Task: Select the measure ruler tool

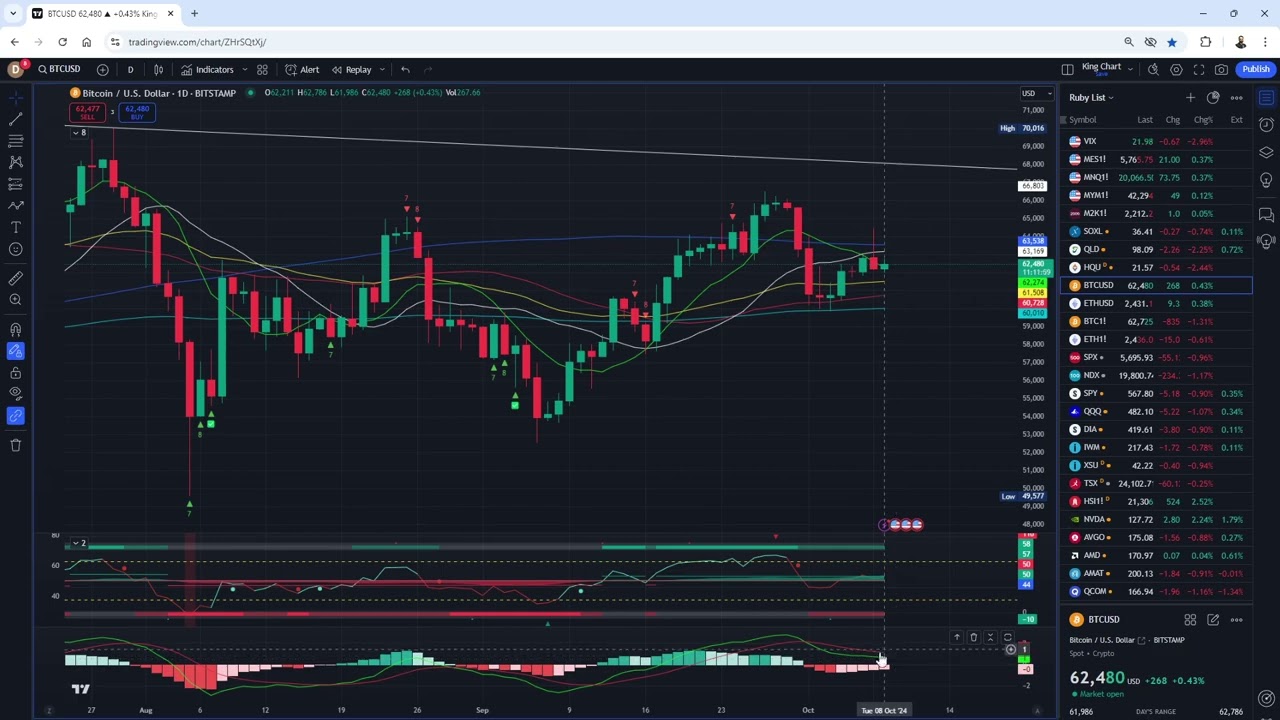Action: 16,278
